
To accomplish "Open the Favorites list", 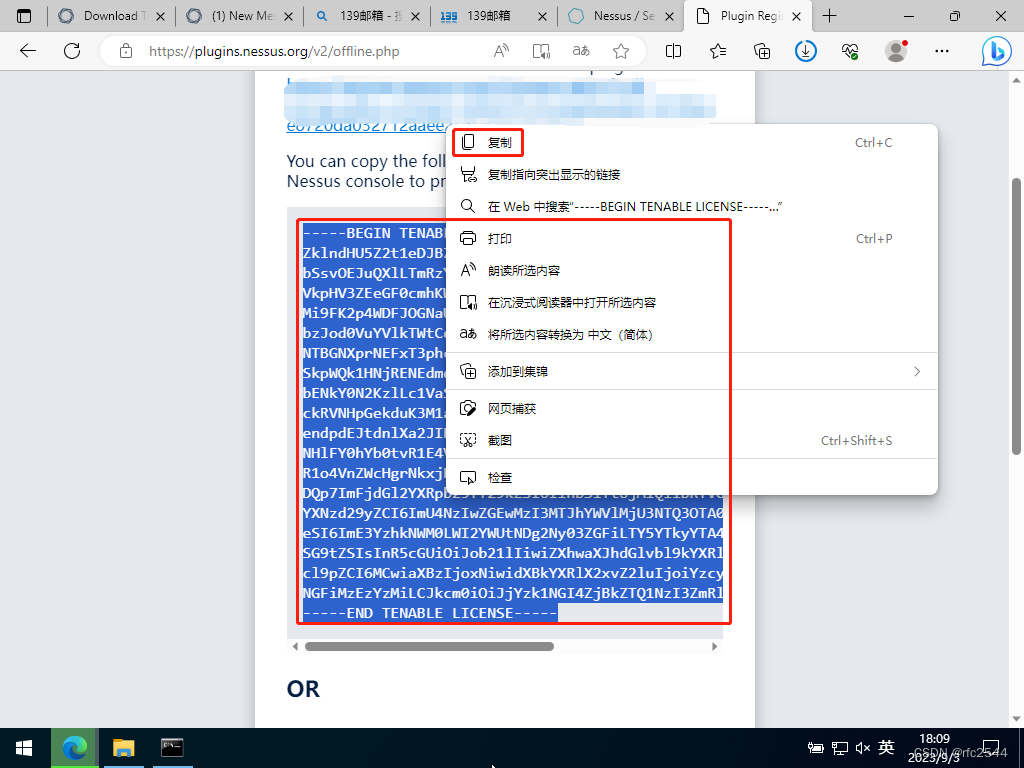I will pos(718,51).
